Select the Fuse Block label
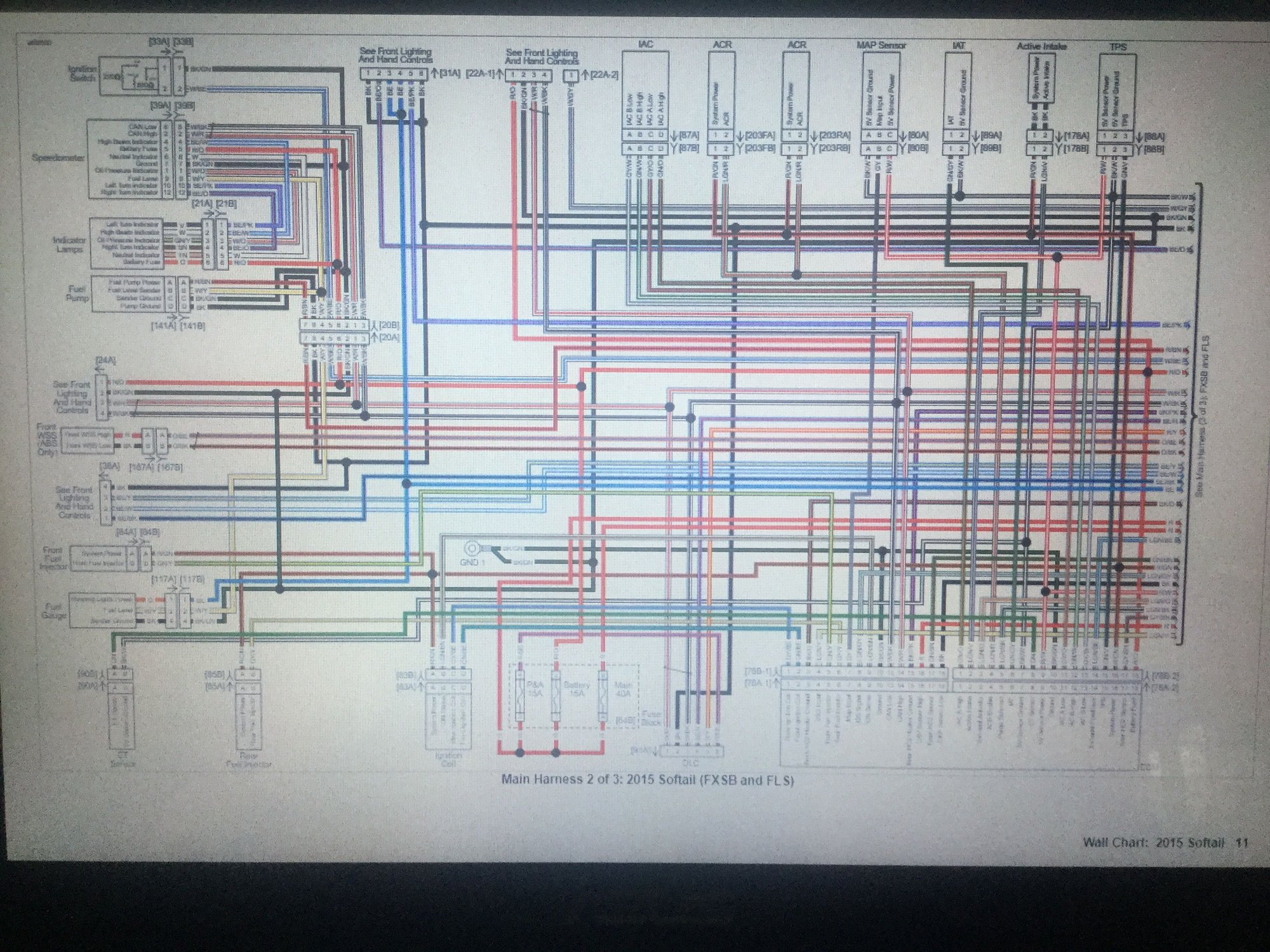 point(652,718)
